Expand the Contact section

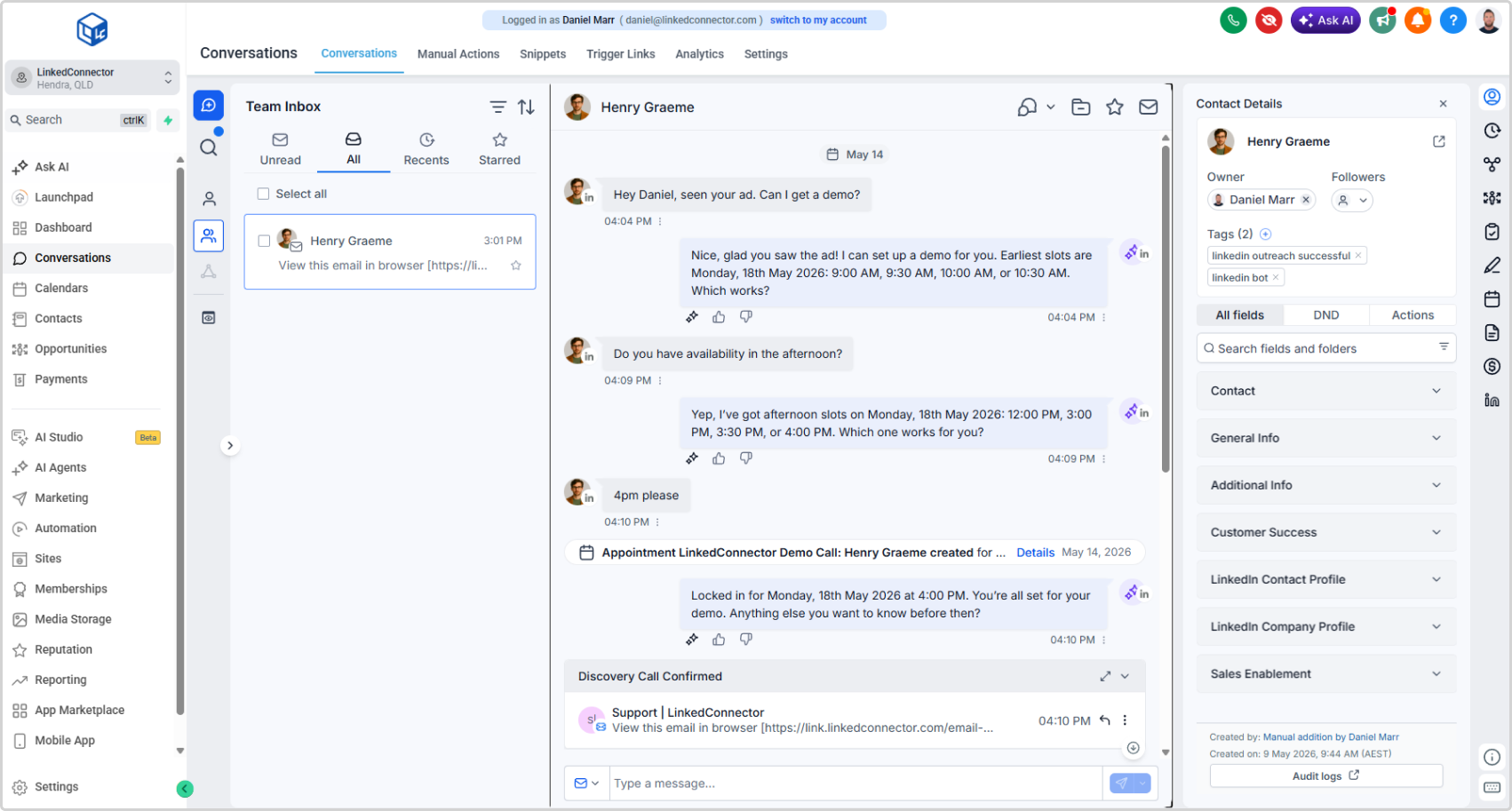pos(1325,391)
